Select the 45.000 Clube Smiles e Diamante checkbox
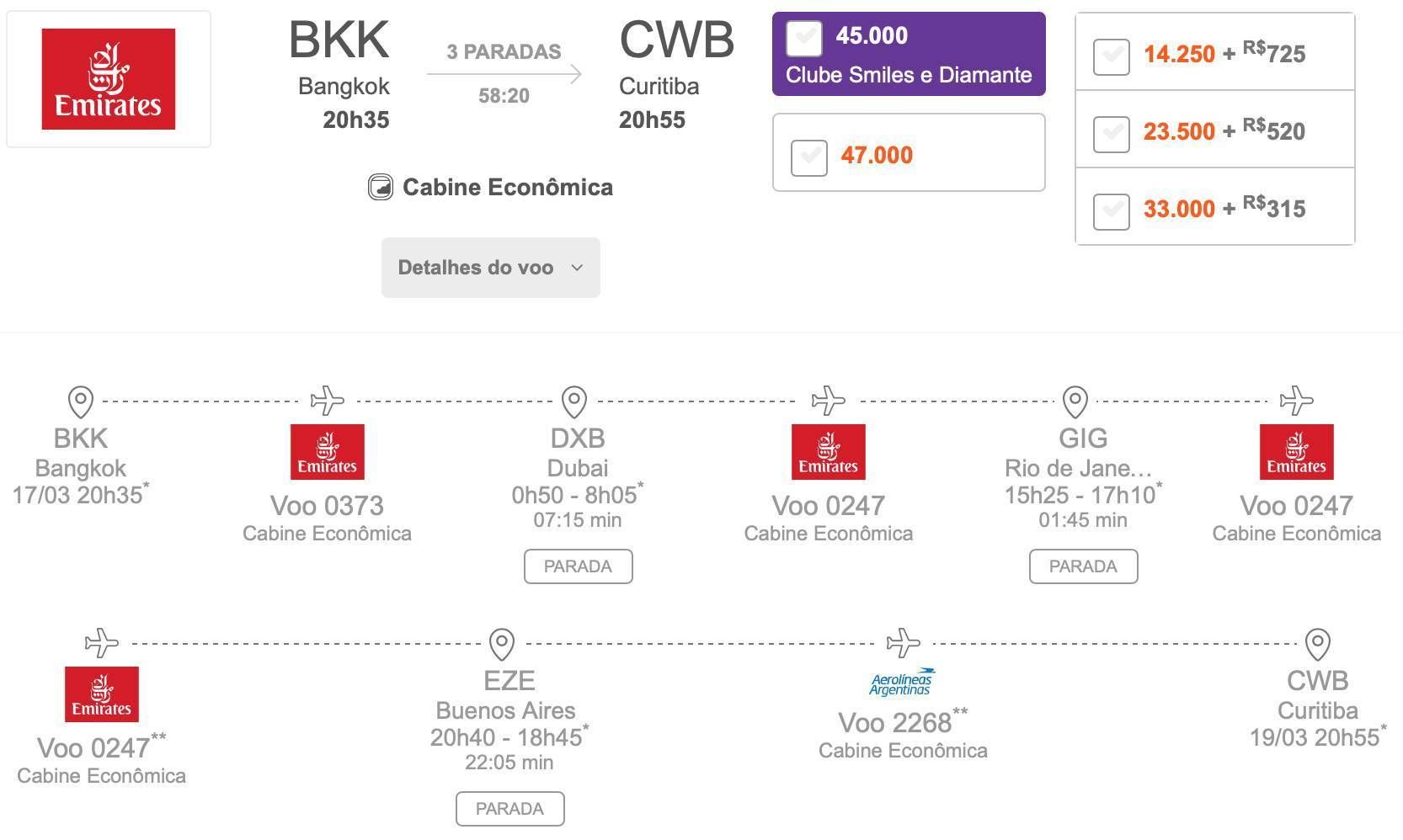Screen dimensions: 1403x840 (803, 38)
